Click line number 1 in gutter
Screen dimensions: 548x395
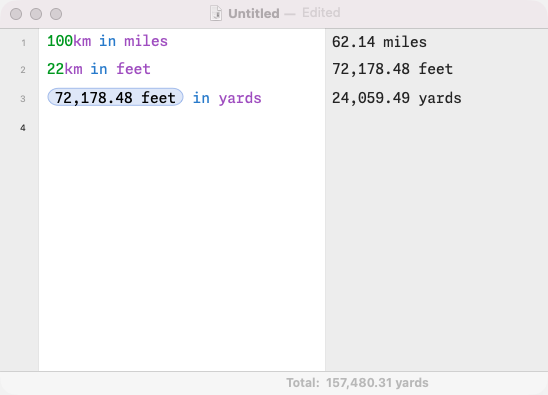click(x=23, y=43)
